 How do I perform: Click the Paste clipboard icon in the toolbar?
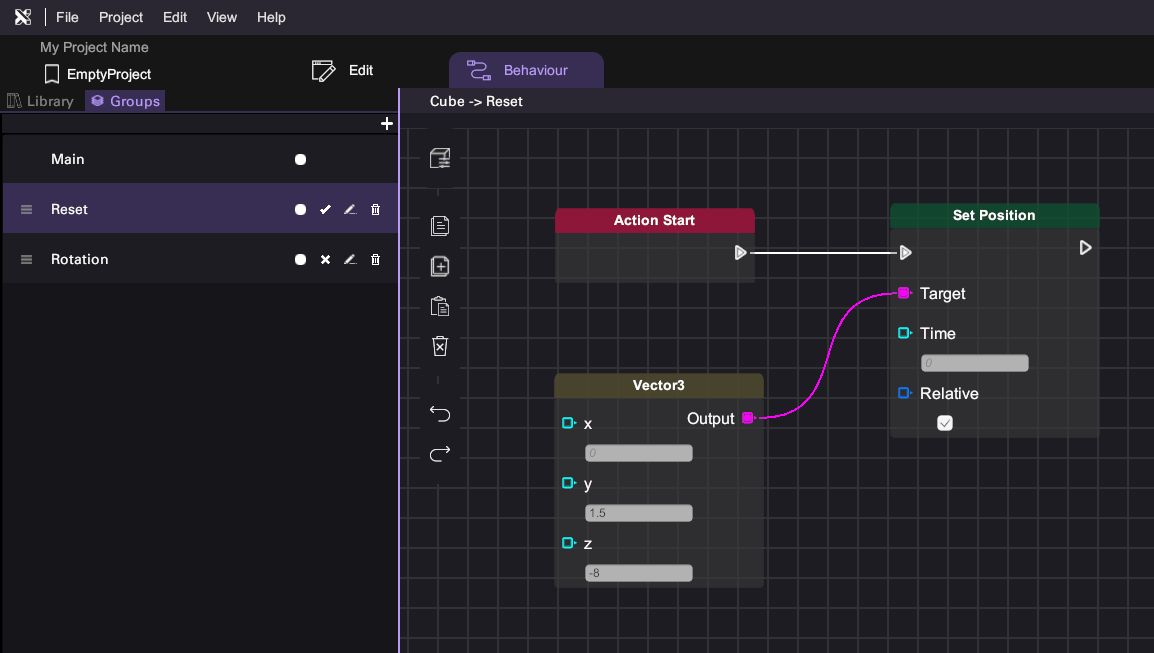(440, 307)
